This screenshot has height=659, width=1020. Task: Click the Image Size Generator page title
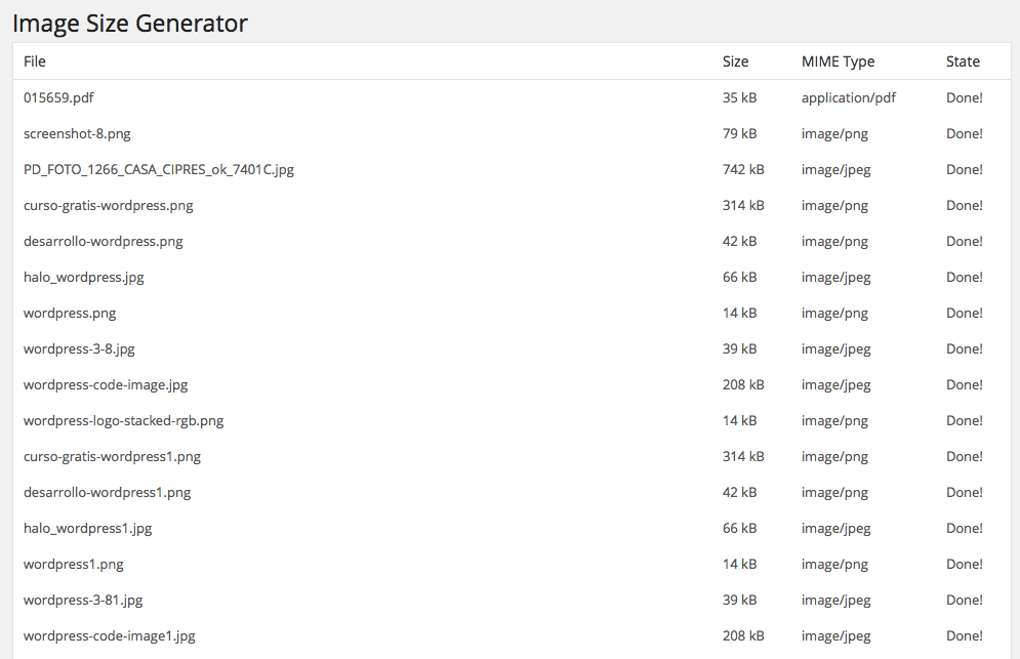pyautogui.click(x=128, y=23)
